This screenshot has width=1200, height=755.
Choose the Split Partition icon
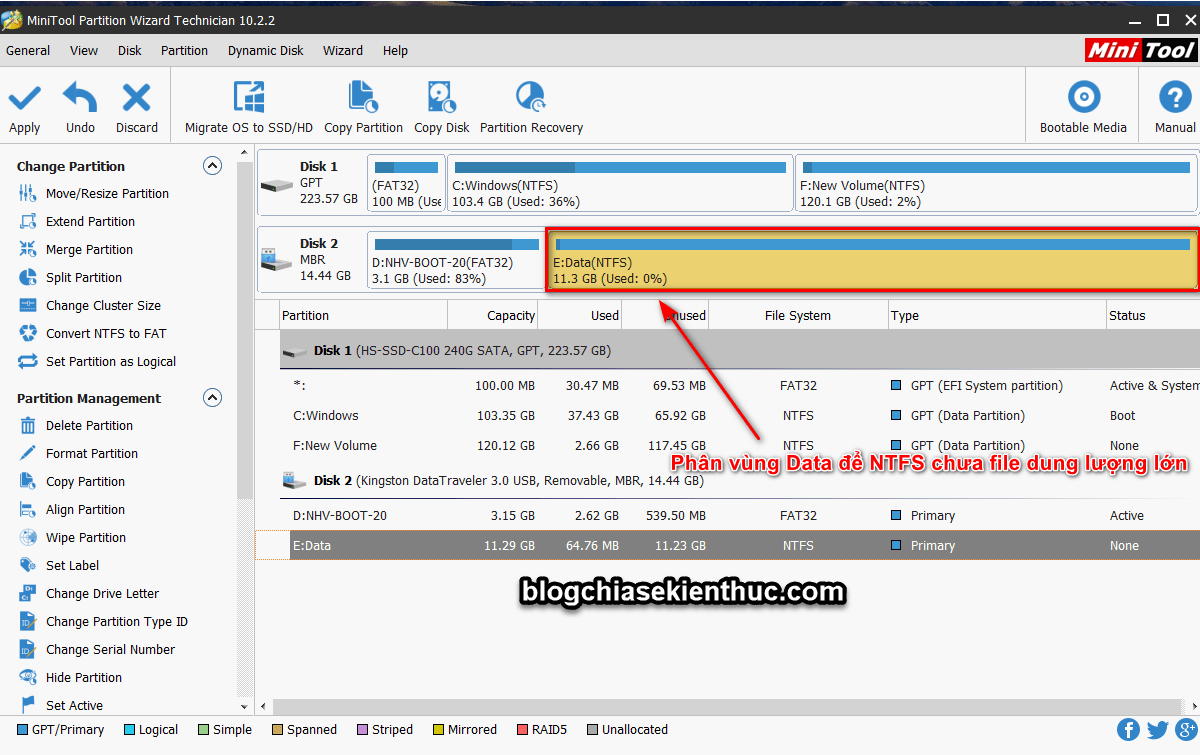[x=28, y=277]
